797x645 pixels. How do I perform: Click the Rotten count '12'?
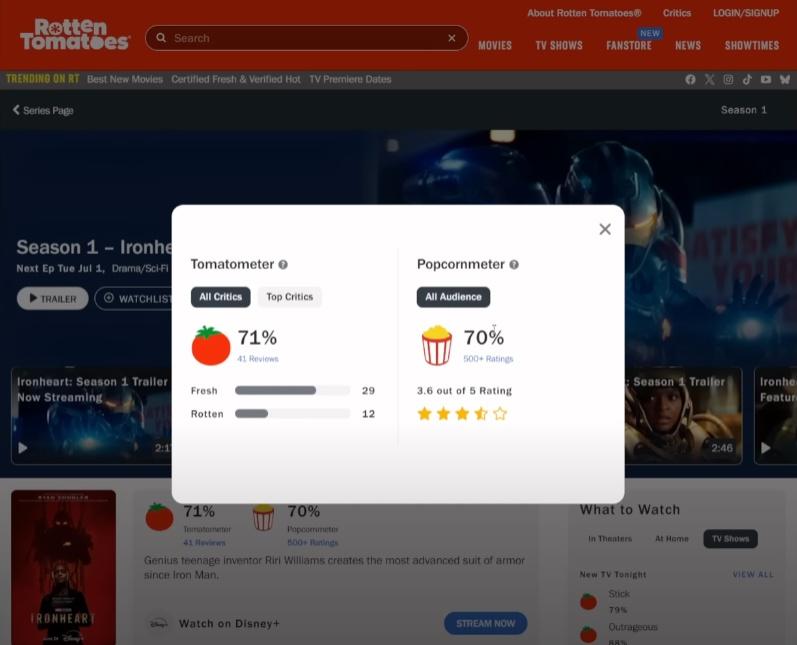[x=369, y=414]
